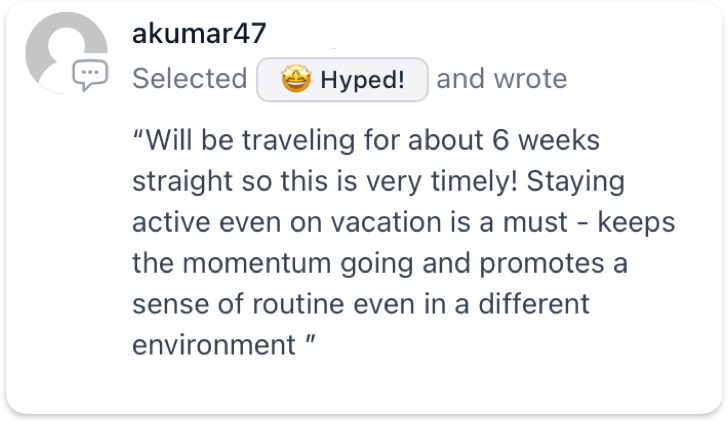Click the word "Selected" beside the badge
The height and width of the screenshot is (424, 728).
point(189,79)
